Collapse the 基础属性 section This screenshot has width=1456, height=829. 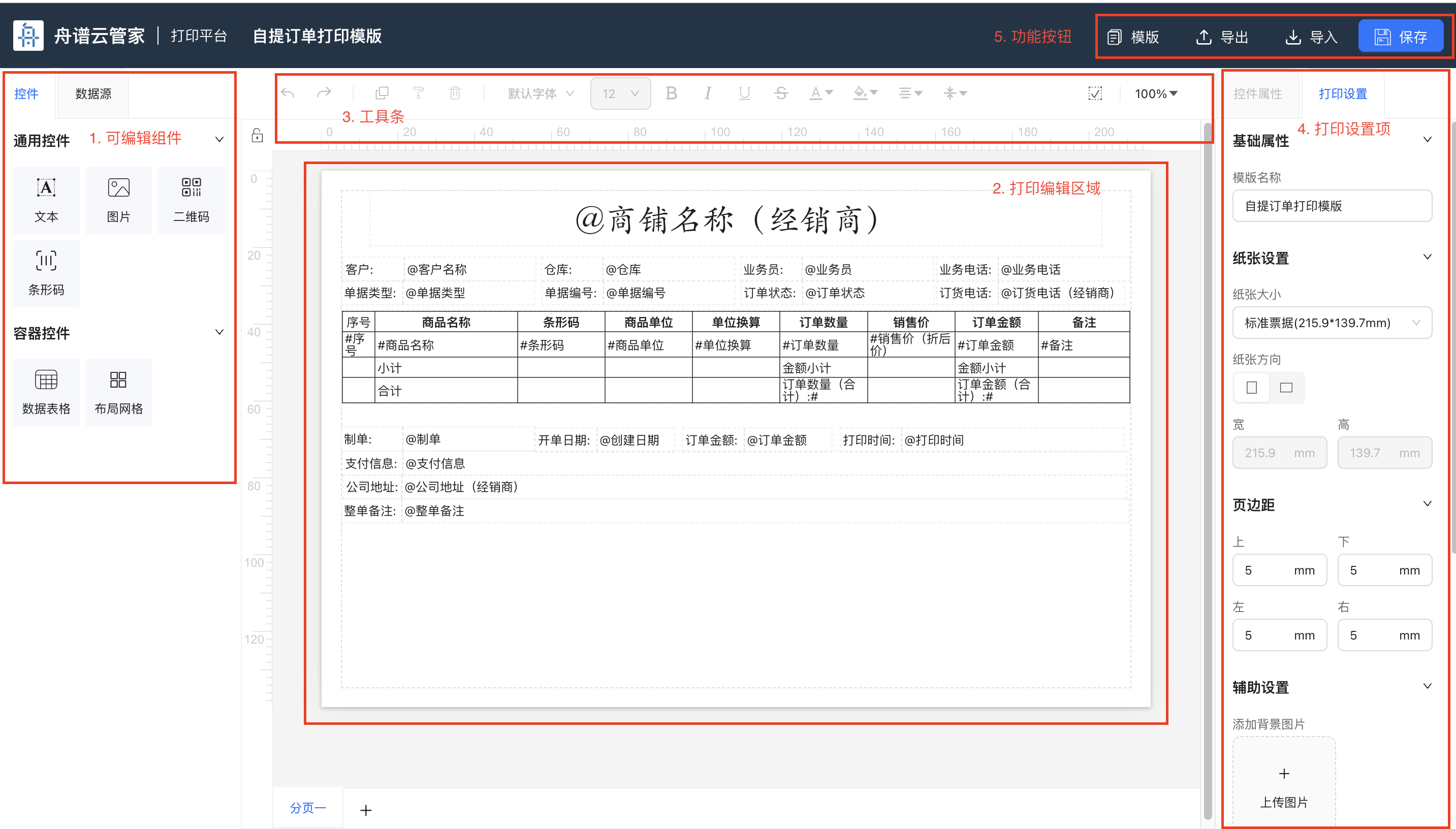[1428, 140]
